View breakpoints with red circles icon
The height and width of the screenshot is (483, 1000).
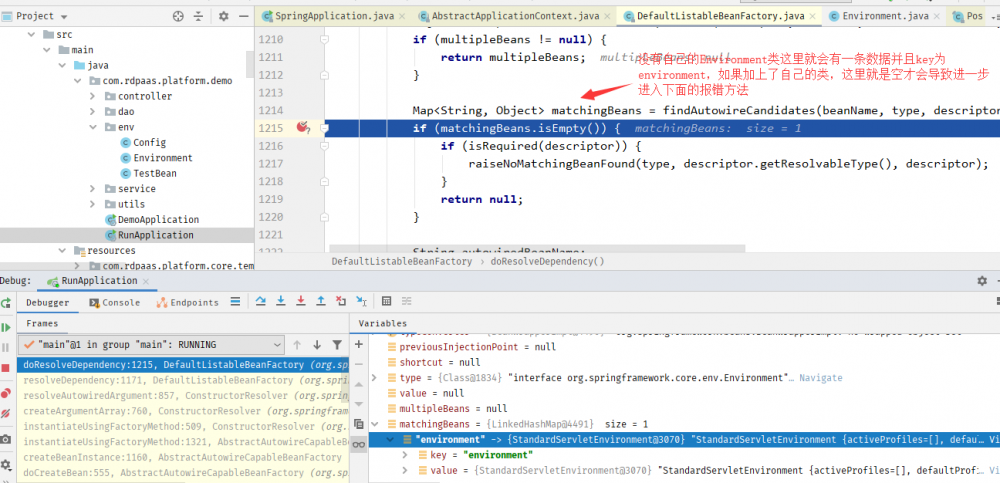point(6,392)
